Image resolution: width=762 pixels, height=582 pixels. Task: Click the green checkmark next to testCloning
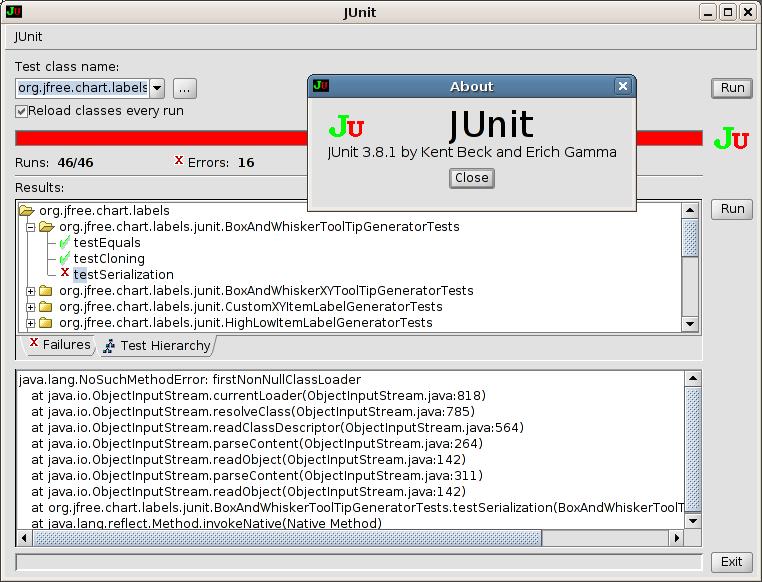64,258
